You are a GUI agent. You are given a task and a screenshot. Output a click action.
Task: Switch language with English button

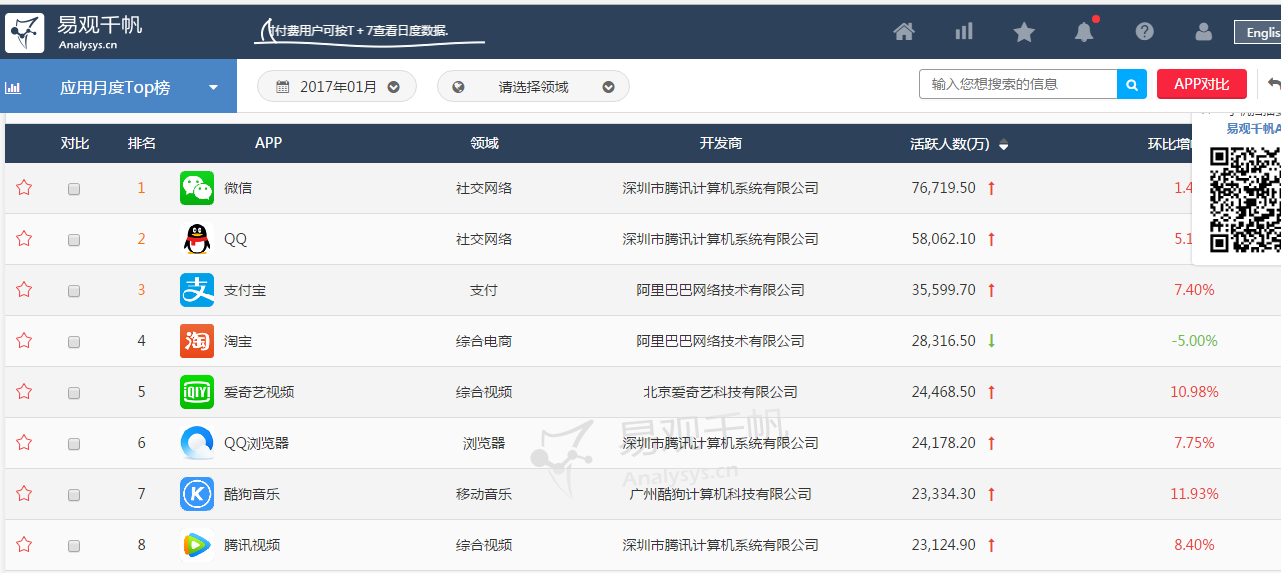pyautogui.click(x=1260, y=32)
